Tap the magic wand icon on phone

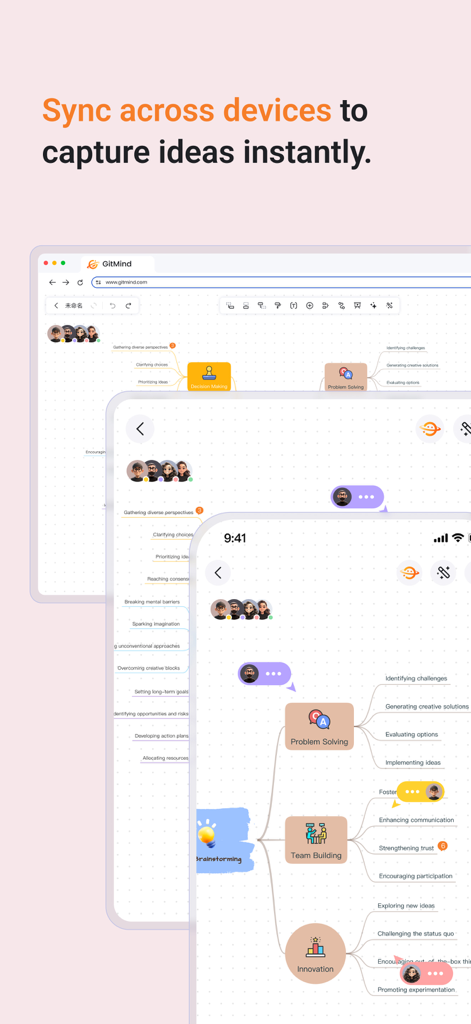pos(444,573)
